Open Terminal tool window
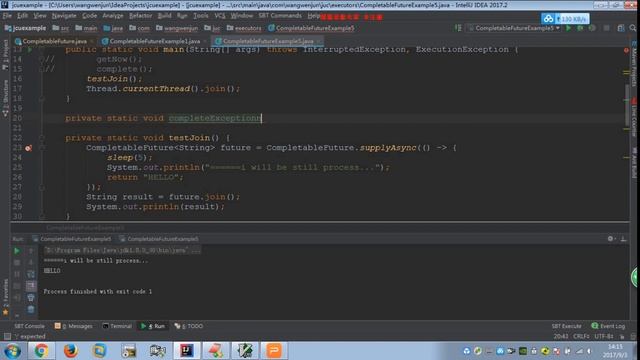 [x=117, y=326]
